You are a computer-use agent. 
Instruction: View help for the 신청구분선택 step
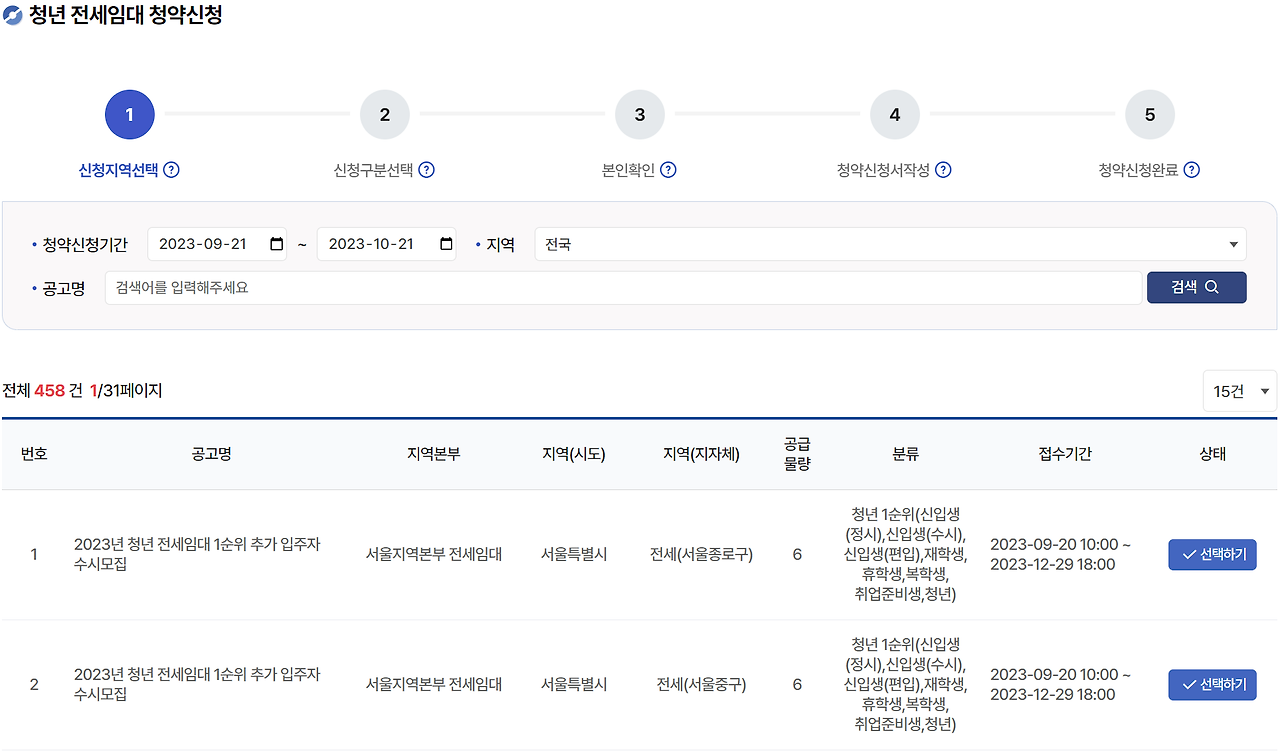(x=427, y=170)
